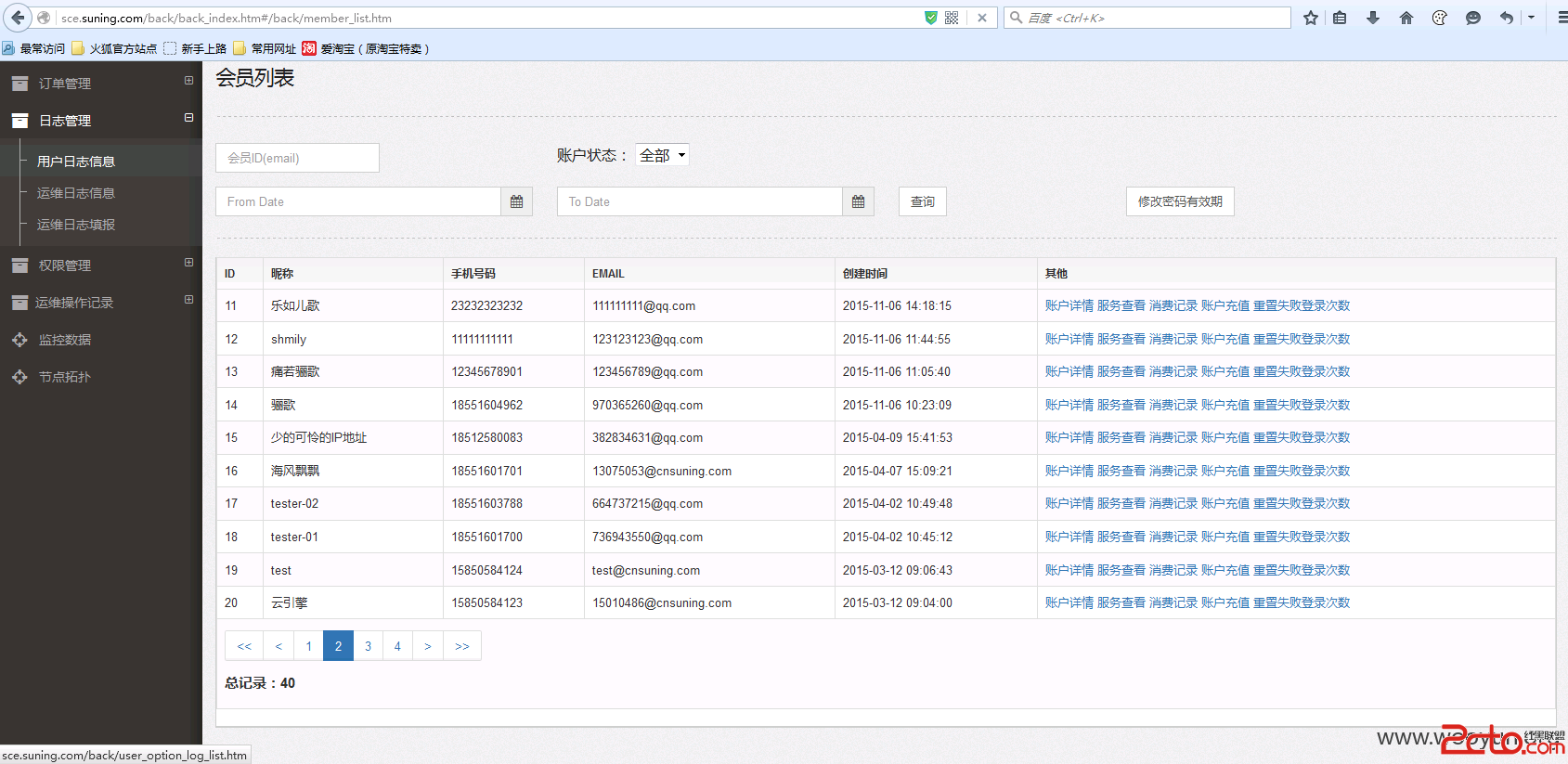Open the 最常访问 bookmarks item
This screenshot has height=764, width=1568.
pyautogui.click(x=34, y=48)
